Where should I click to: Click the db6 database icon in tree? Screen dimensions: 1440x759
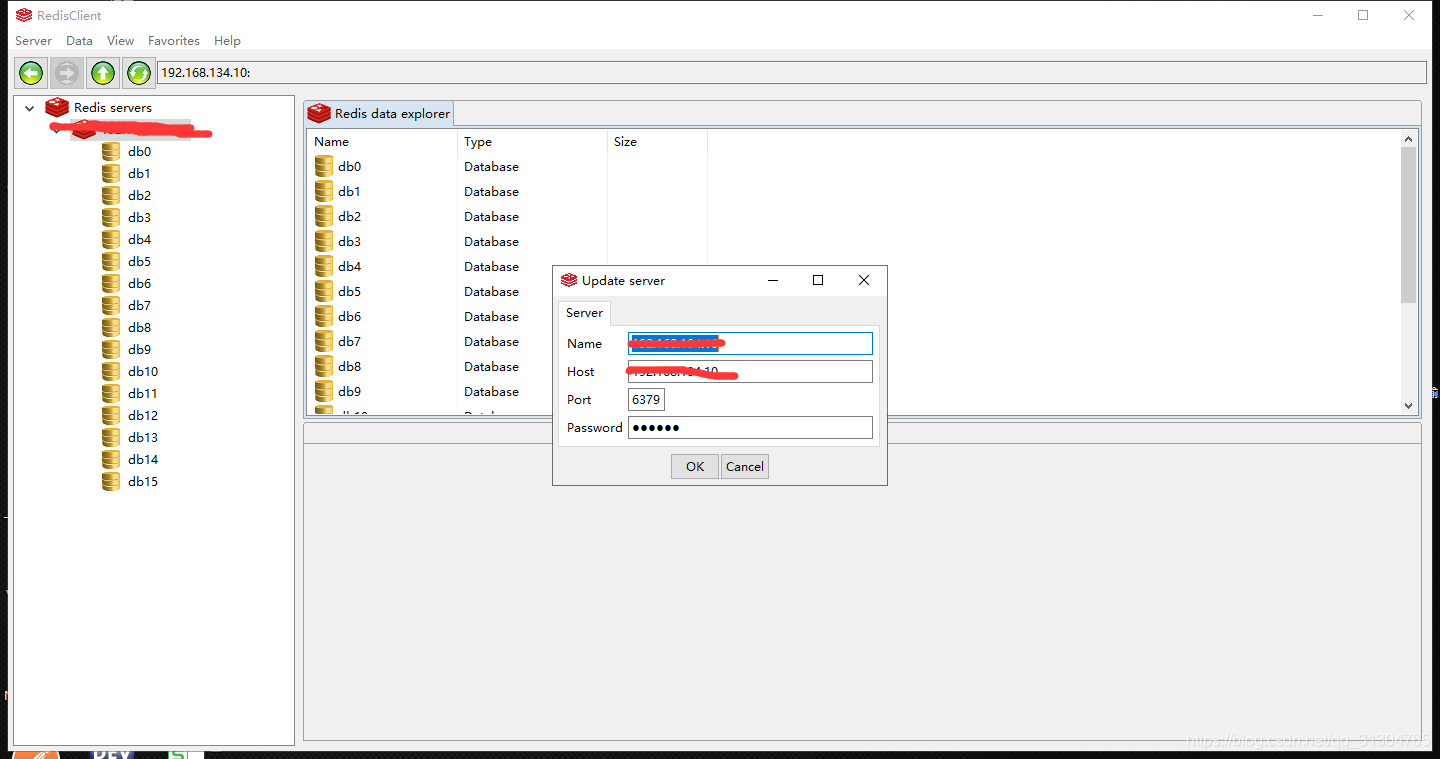coord(111,283)
